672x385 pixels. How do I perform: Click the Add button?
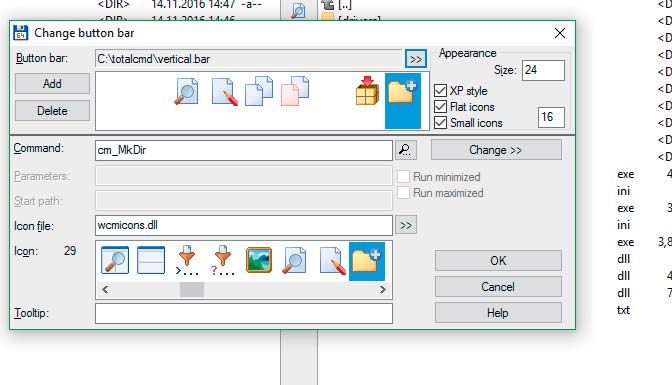(52, 84)
